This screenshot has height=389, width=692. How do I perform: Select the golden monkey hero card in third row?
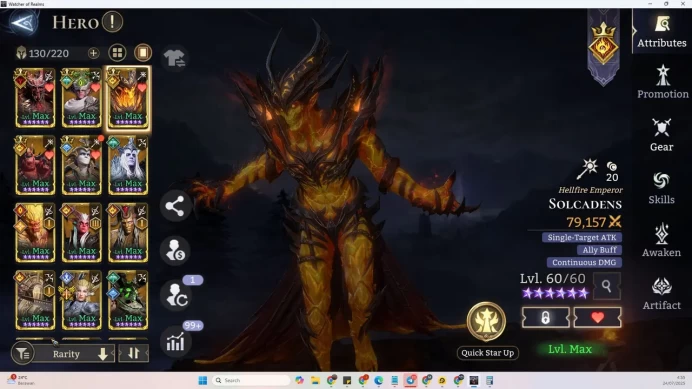35,233
